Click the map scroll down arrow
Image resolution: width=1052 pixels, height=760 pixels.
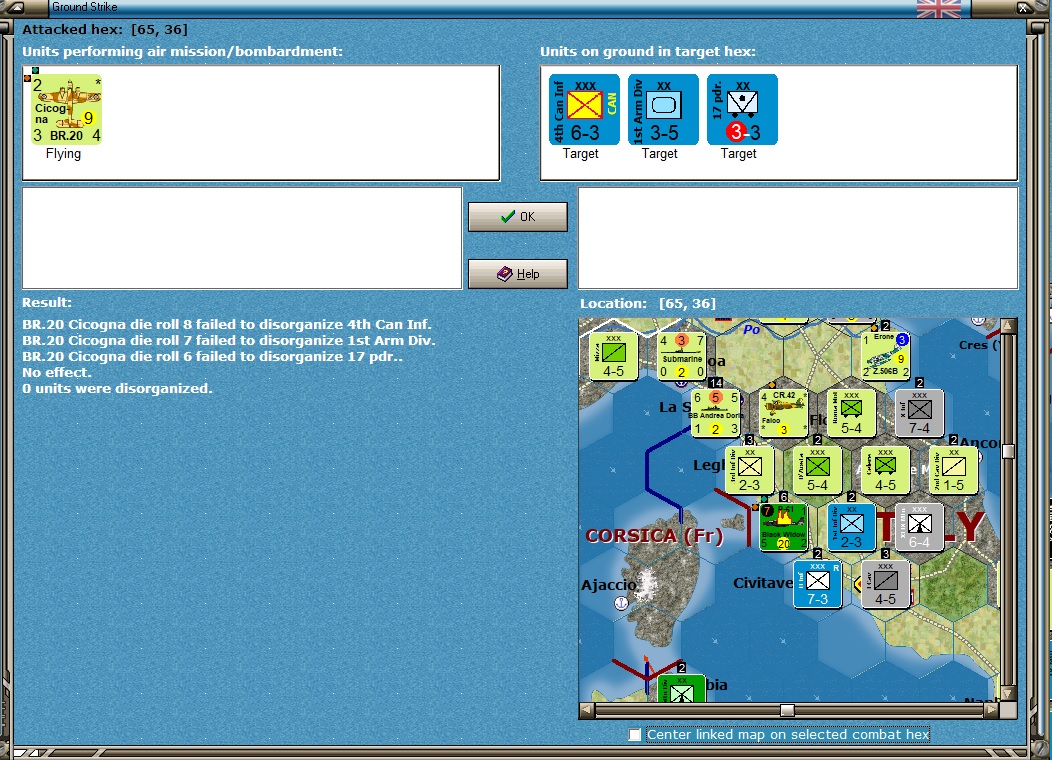pyautogui.click(x=1008, y=693)
